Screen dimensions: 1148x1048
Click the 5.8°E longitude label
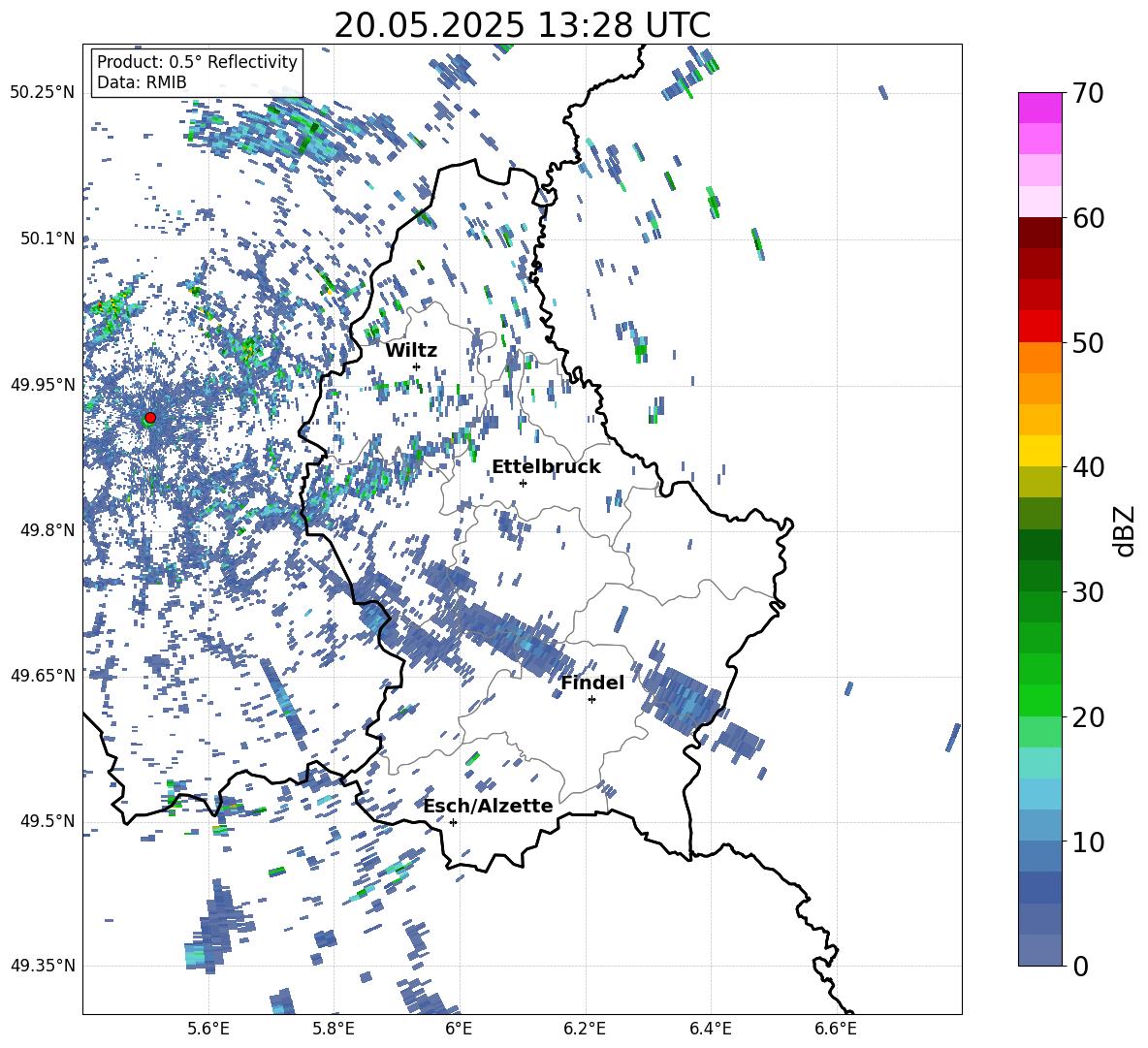334,1029
